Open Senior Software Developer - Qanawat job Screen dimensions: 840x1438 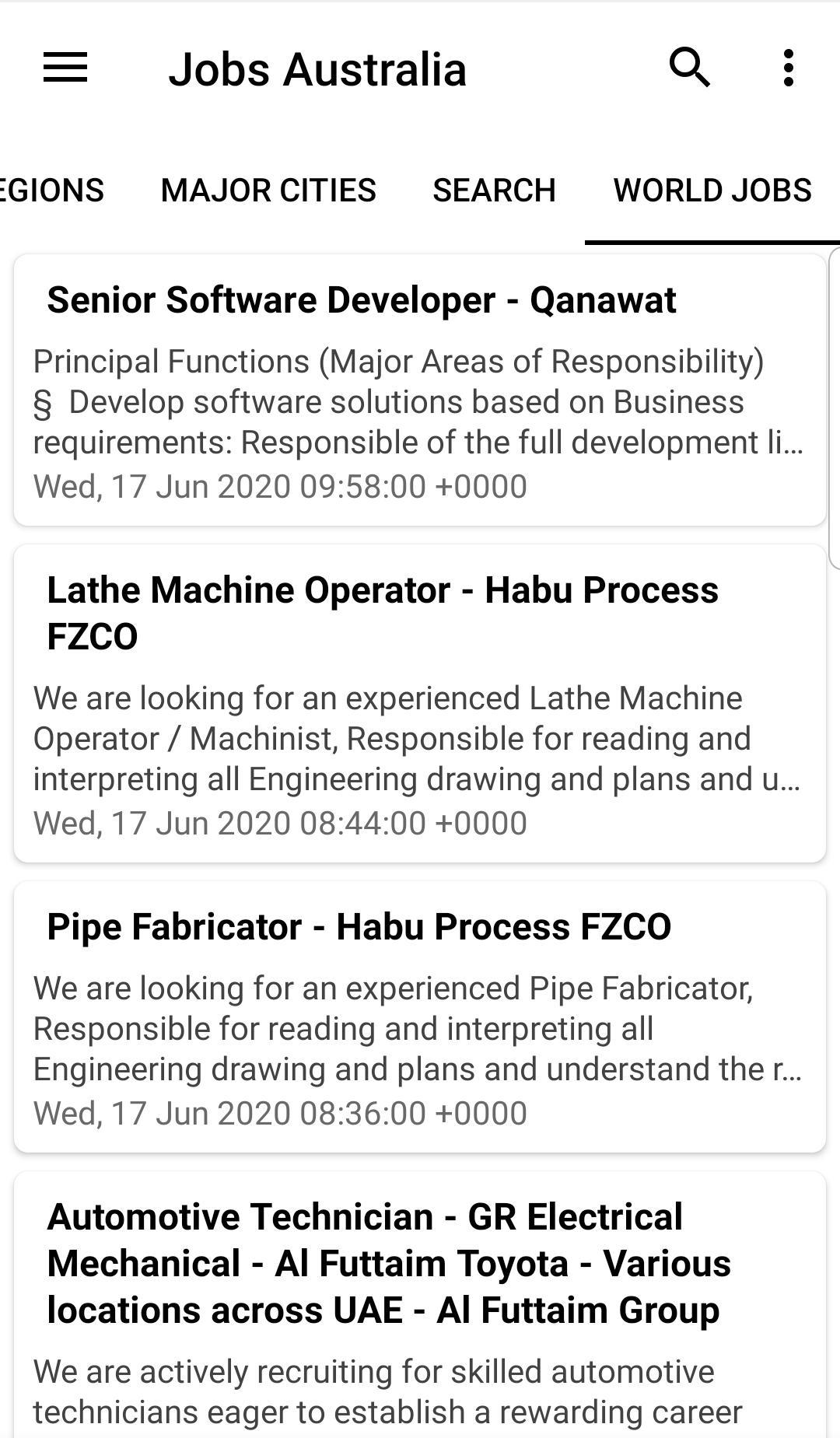pyautogui.click(x=362, y=300)
